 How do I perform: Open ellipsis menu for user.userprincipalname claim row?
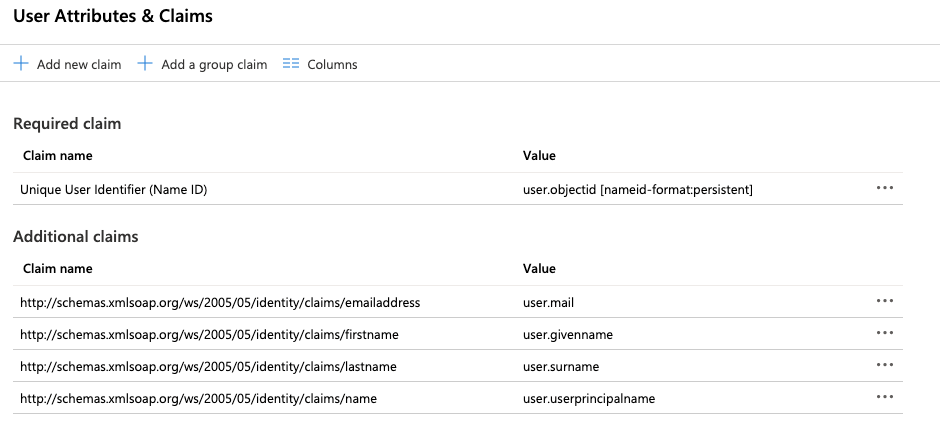(884, 397)
